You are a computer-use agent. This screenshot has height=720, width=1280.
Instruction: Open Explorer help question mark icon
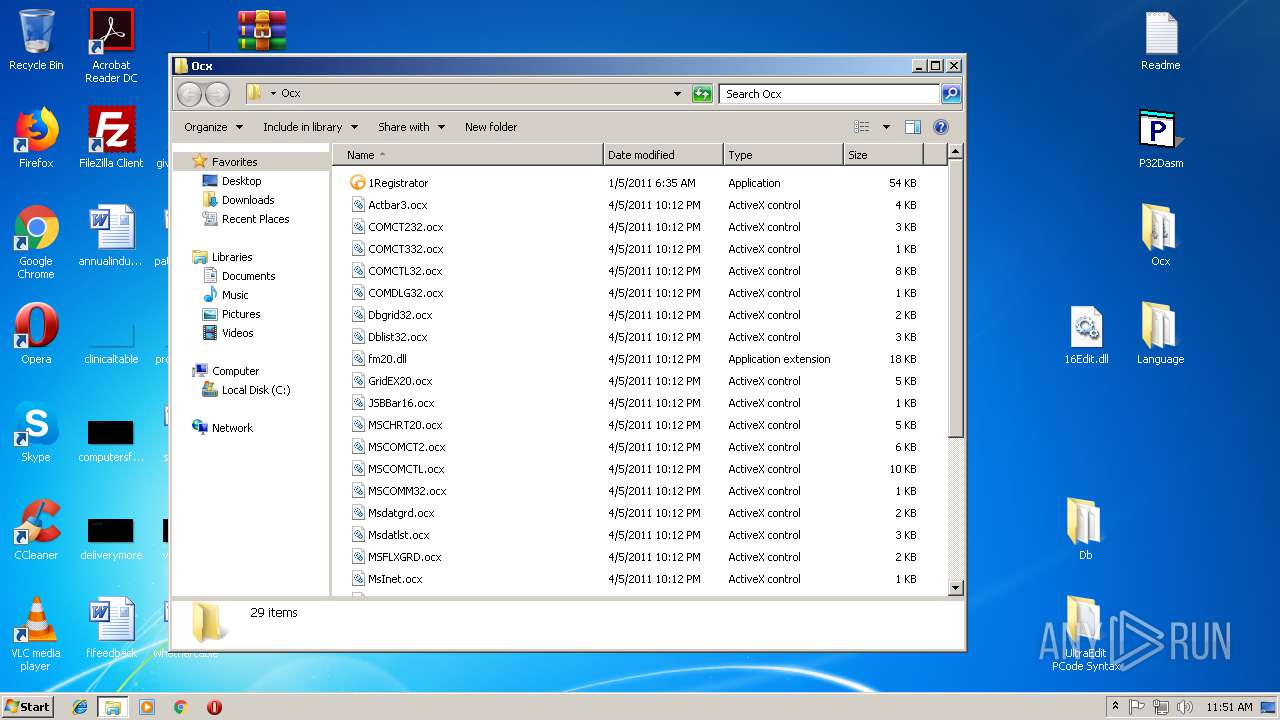click(940, 127)
